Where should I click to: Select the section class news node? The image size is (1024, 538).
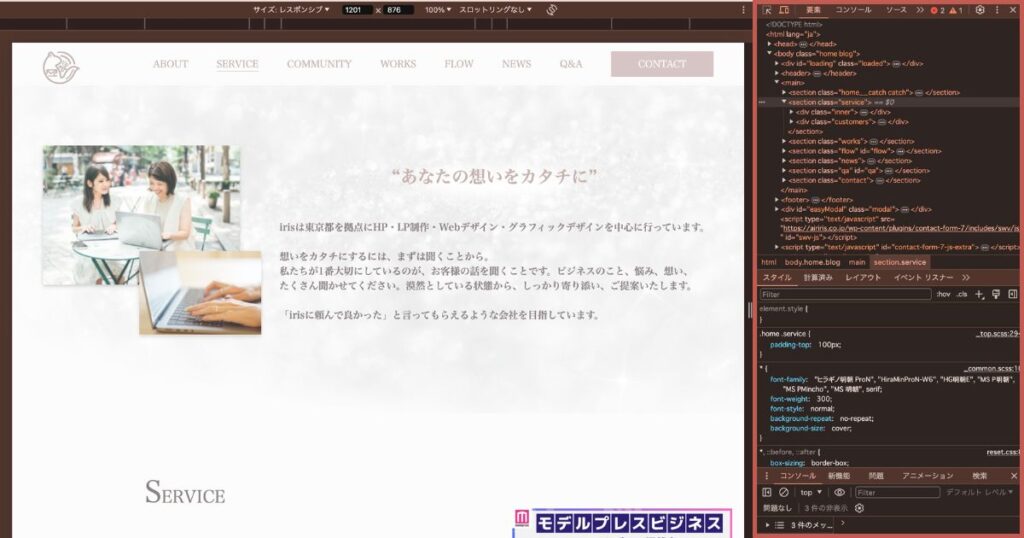(850, 161)
